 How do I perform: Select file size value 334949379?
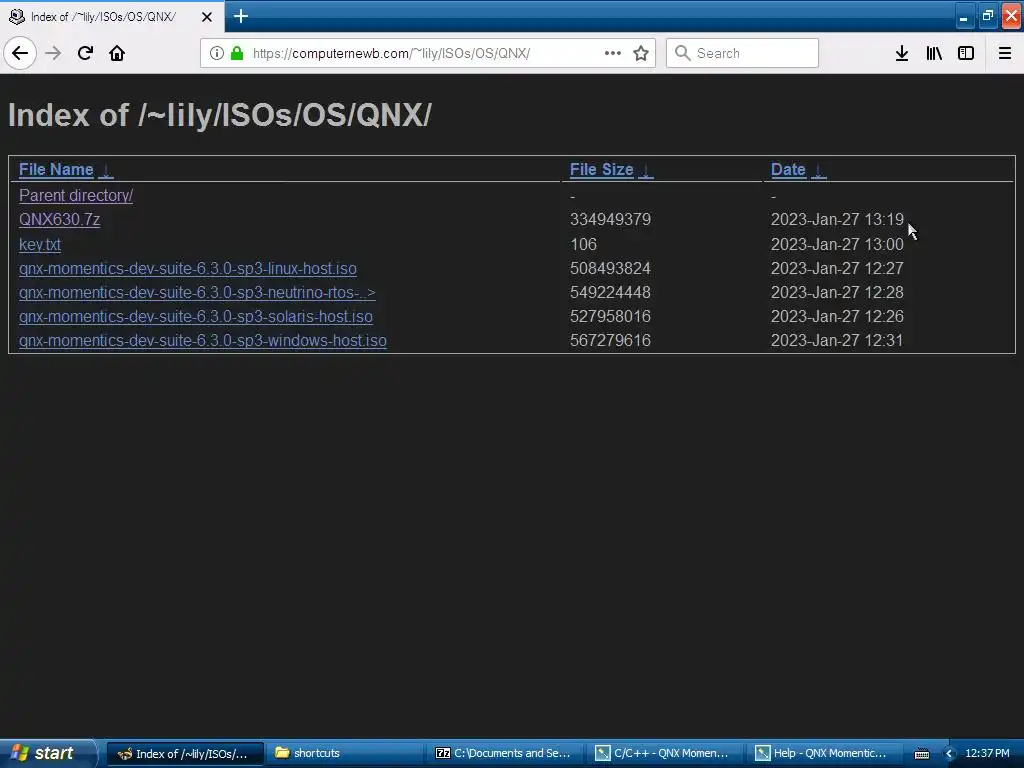(611, 219)
